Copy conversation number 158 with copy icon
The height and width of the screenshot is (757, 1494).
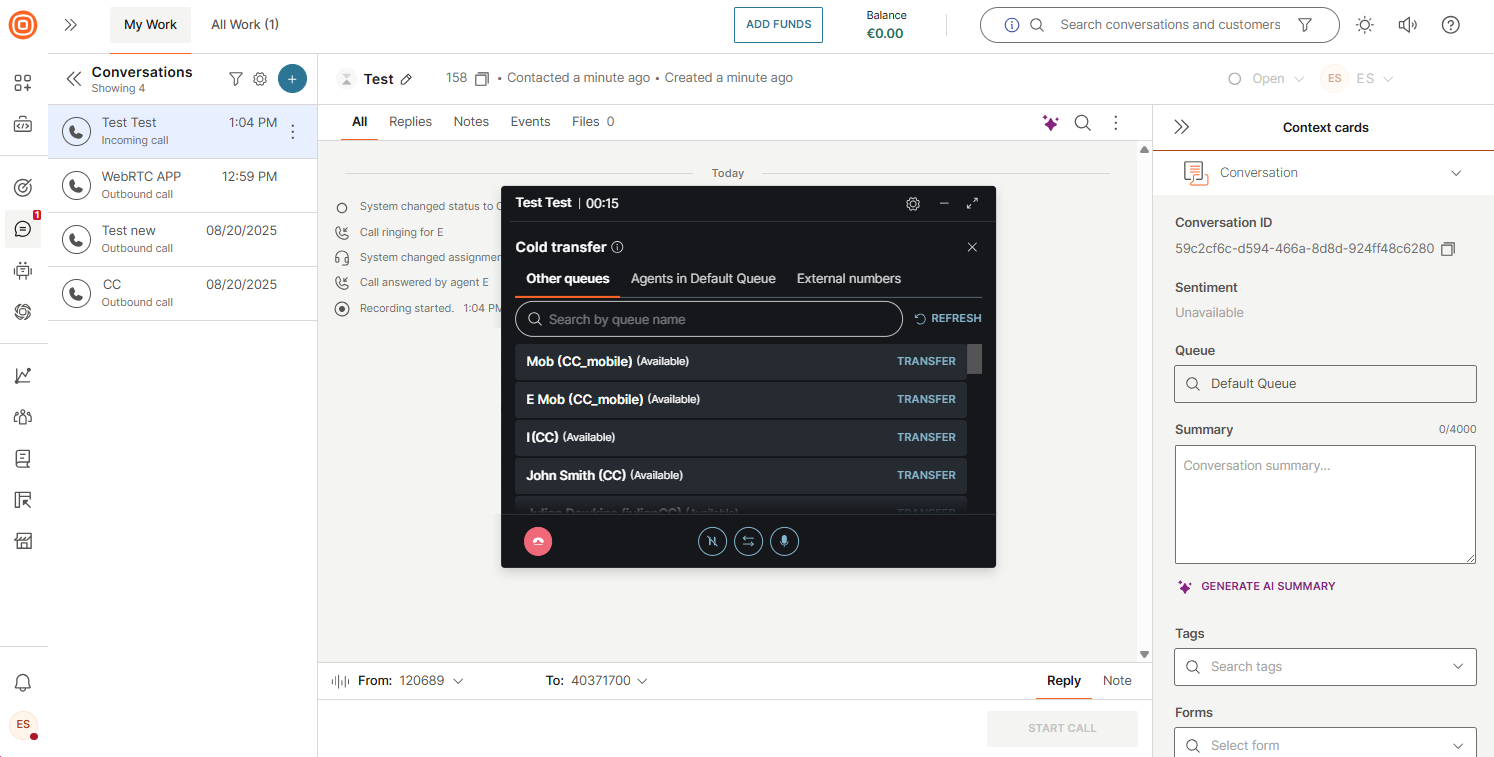point(482,78)
